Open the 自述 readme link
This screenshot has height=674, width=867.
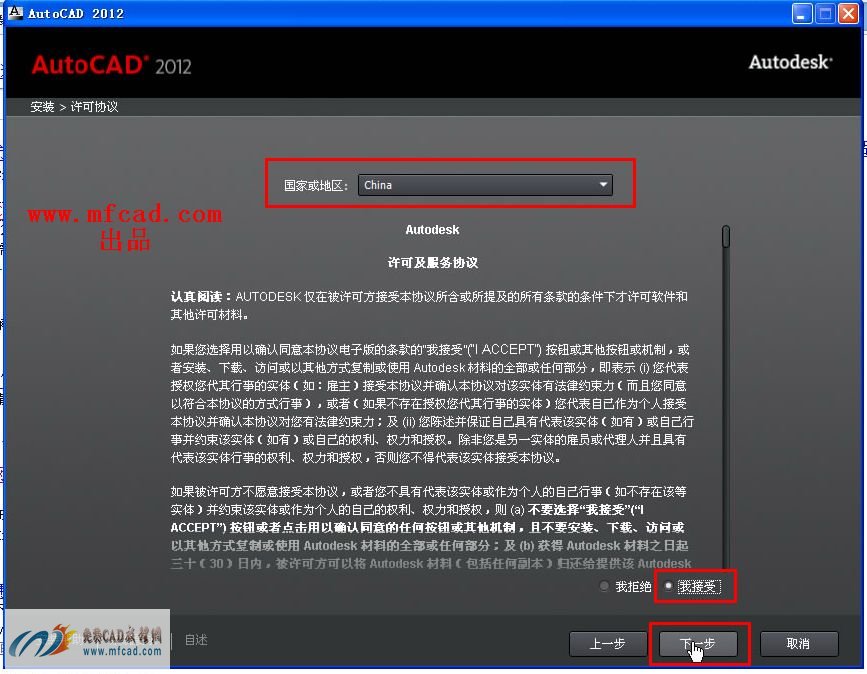click(196, 640)
